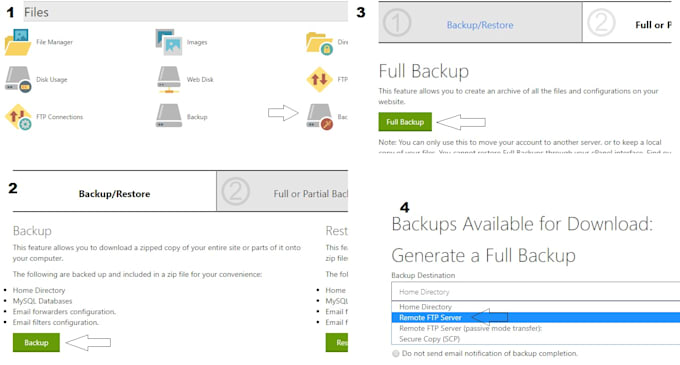Open the Backup Destination dropdown
The image size is (680, 365).
(x=536, y=292)
